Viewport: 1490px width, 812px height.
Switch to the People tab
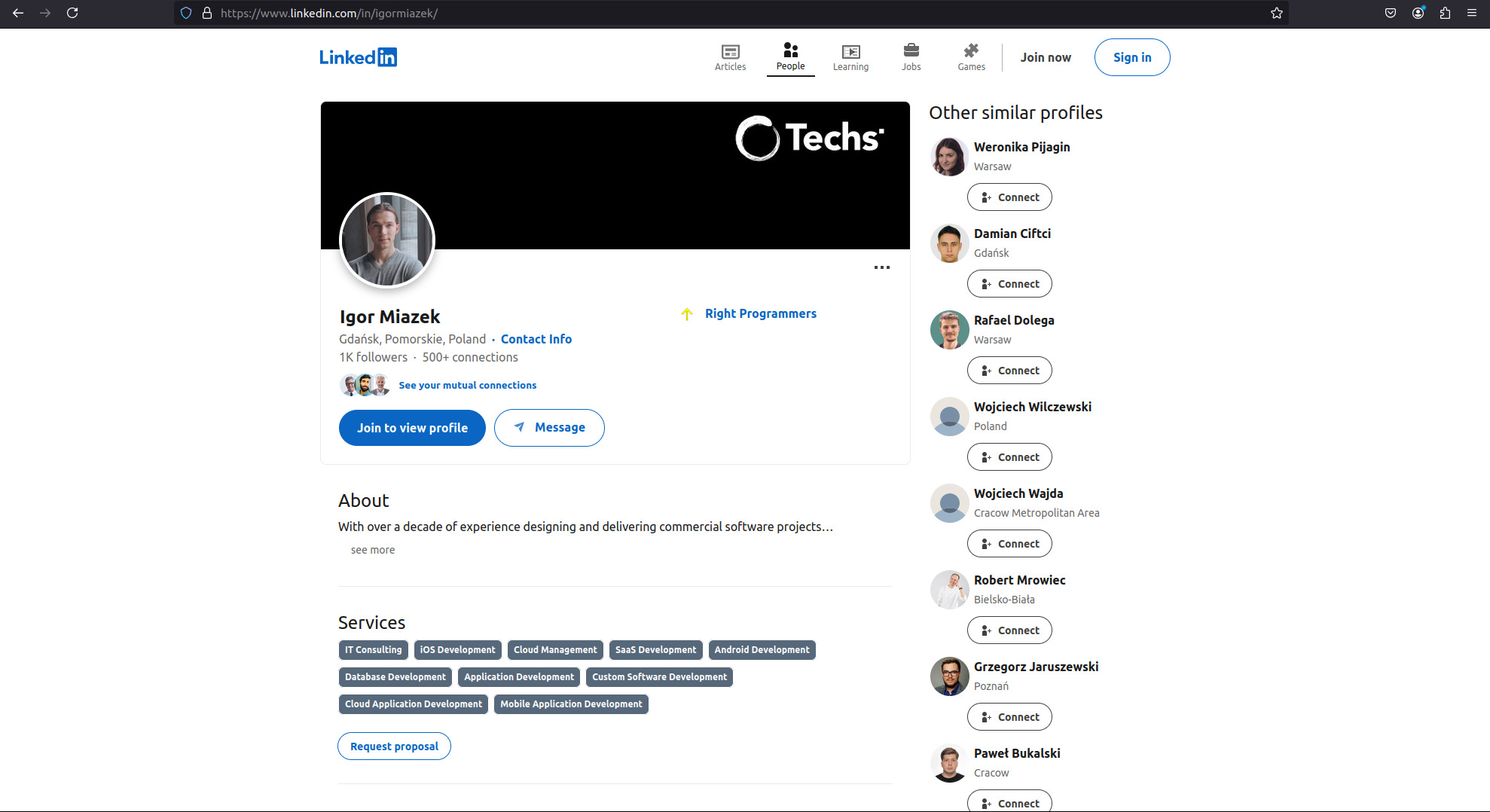point(790,56)
